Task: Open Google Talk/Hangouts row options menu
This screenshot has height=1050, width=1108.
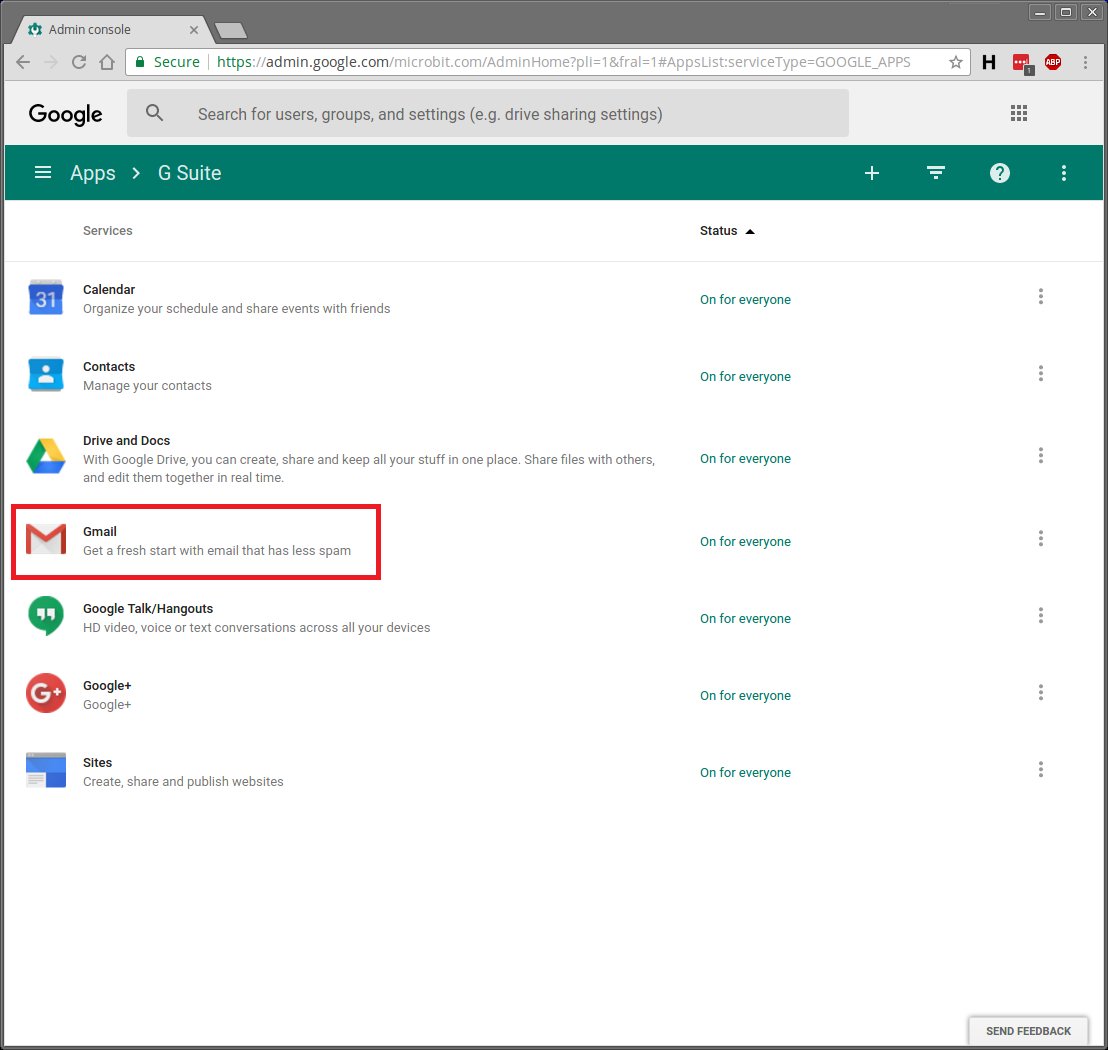Action: click(x=1040, y=615)
